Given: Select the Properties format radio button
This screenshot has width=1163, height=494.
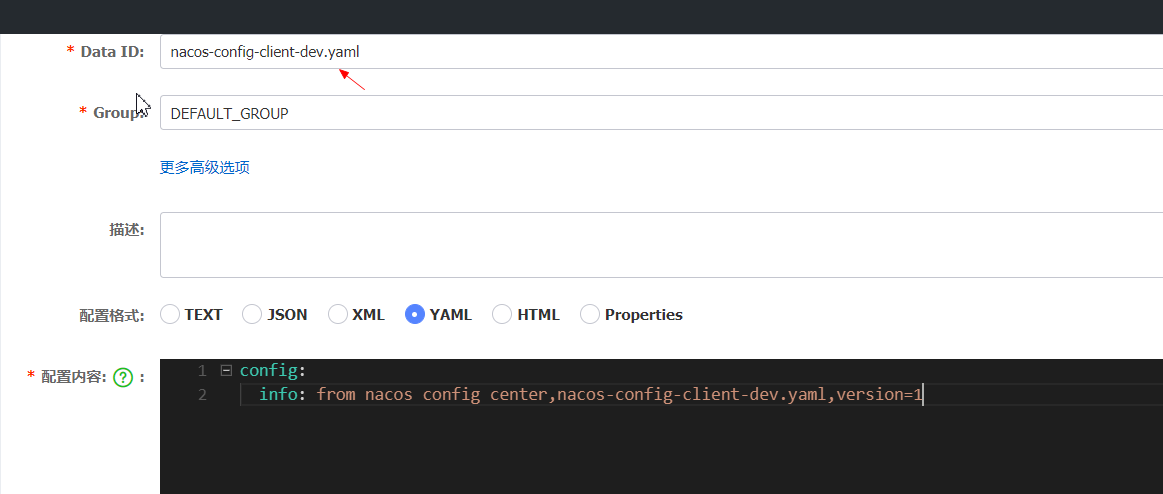Looking at the screenshot, I should coord(590,314).
